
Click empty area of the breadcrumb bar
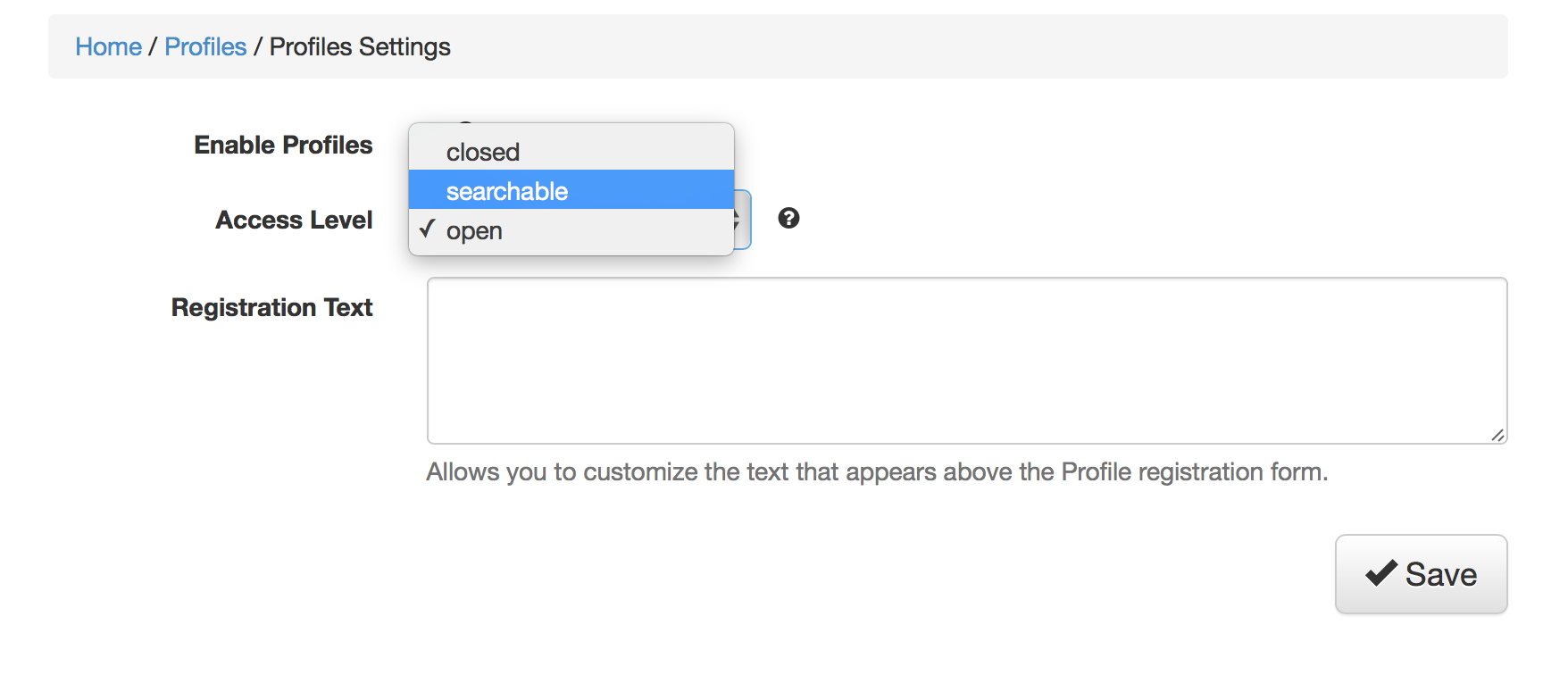click(x=982, y=46)
